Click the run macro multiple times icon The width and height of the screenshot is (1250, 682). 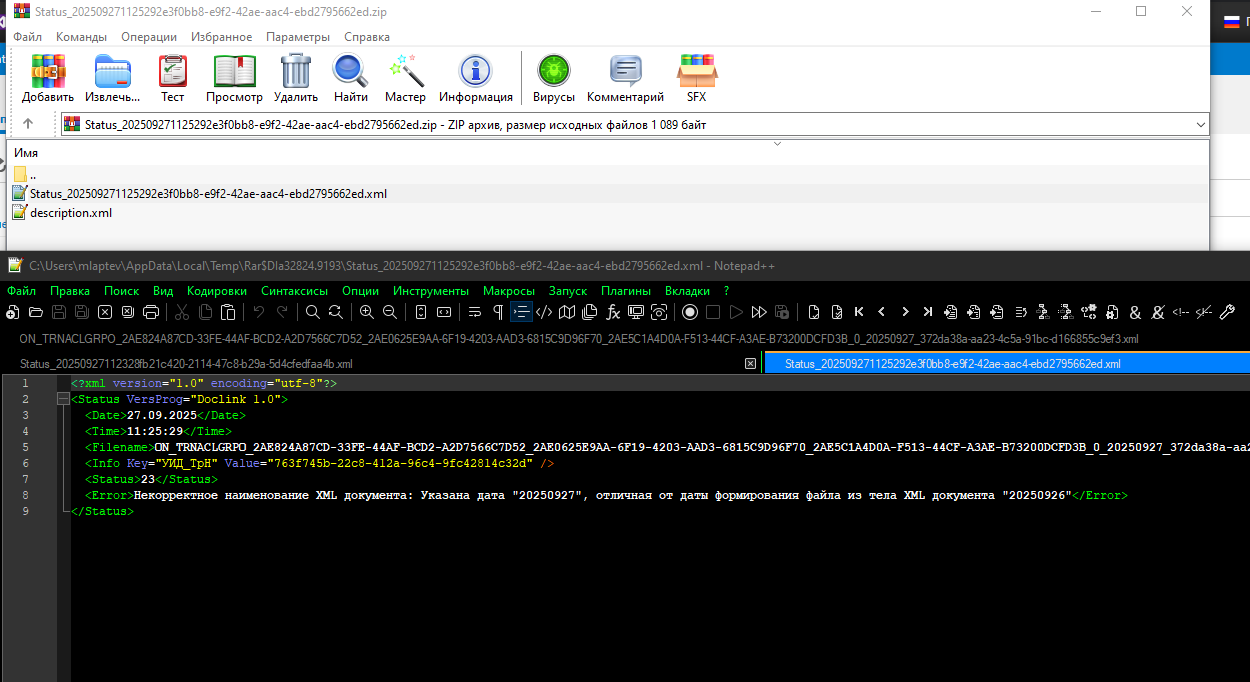(759, 312)
